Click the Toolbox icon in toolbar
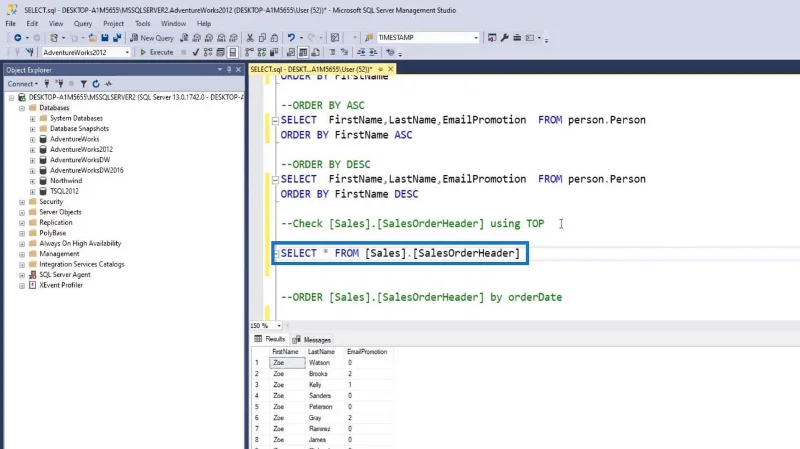The width and height of the screenshot is (800, 449). coord(517,38)
